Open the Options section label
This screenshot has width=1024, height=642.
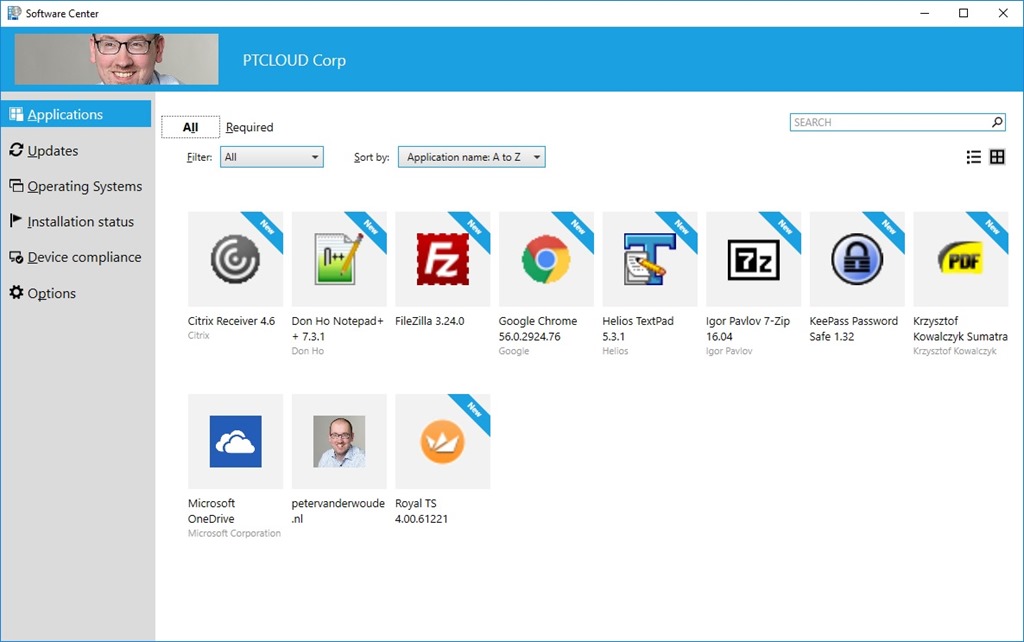[x=52, y=293]
